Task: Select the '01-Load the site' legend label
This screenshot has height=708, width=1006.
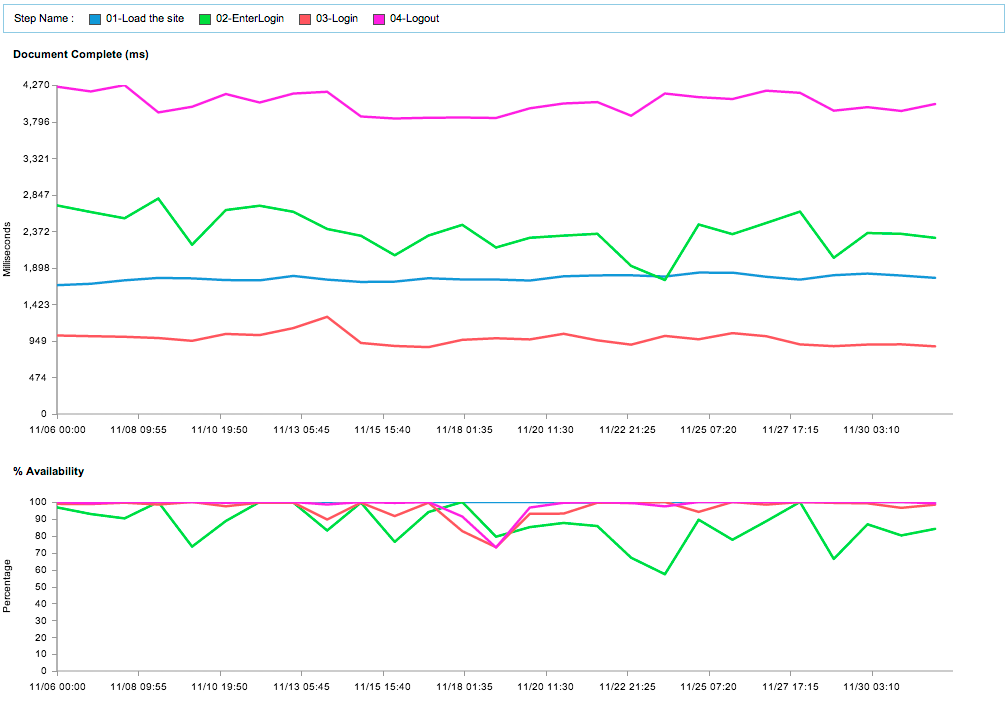Action: (x=145, y=19)
